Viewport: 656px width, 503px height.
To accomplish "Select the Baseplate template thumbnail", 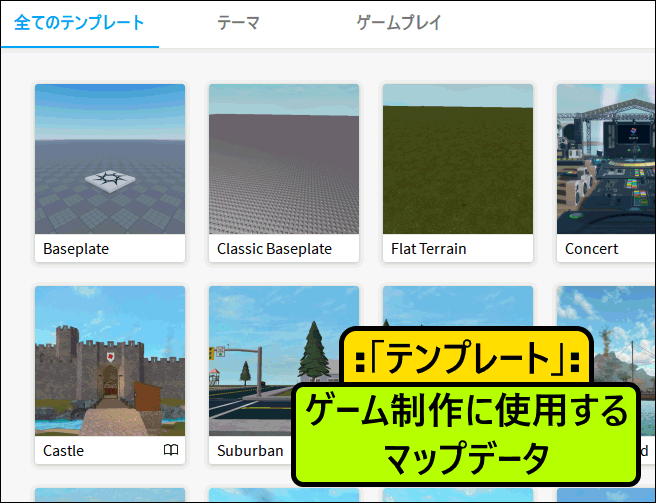I will [110, 159].
